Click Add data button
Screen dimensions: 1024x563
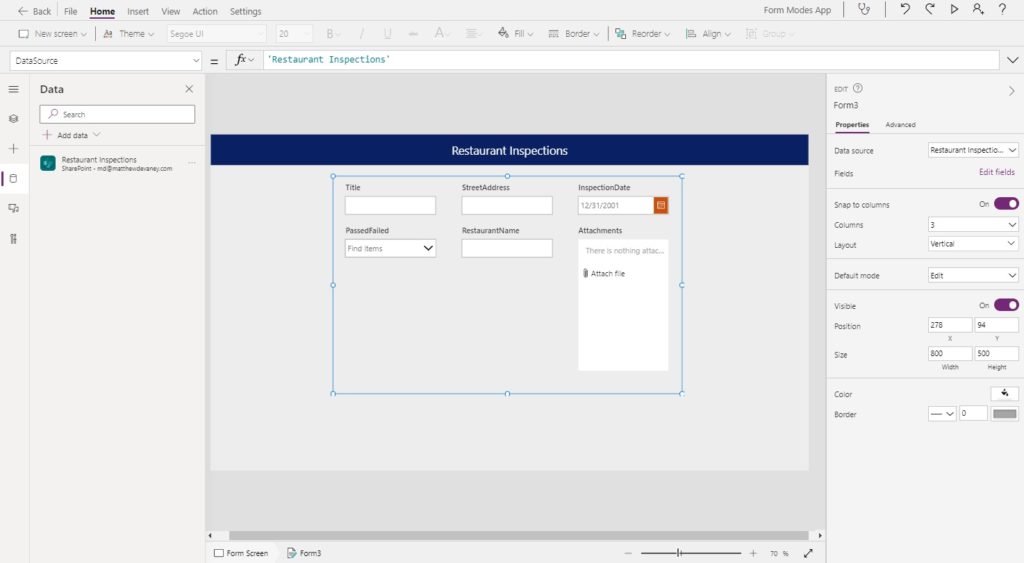pyautogui.click(x=72, y=135)
